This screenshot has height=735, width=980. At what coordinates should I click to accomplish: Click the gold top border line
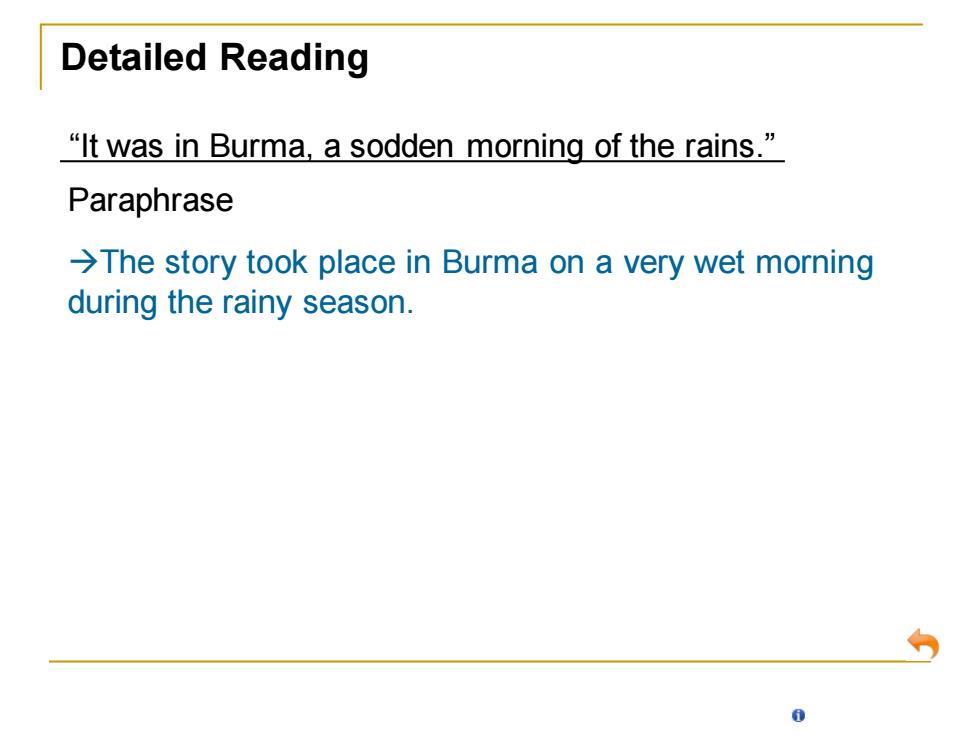pos(481,24)
